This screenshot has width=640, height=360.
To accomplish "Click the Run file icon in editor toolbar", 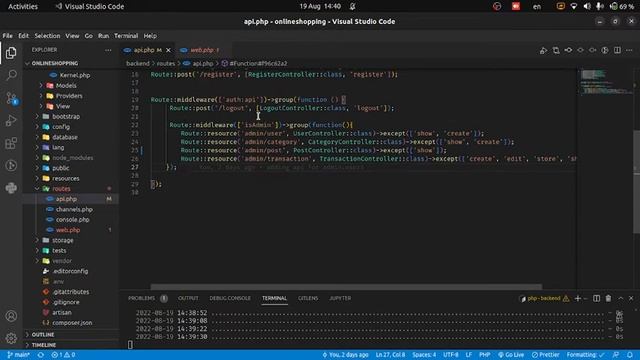I will point(543,50).
